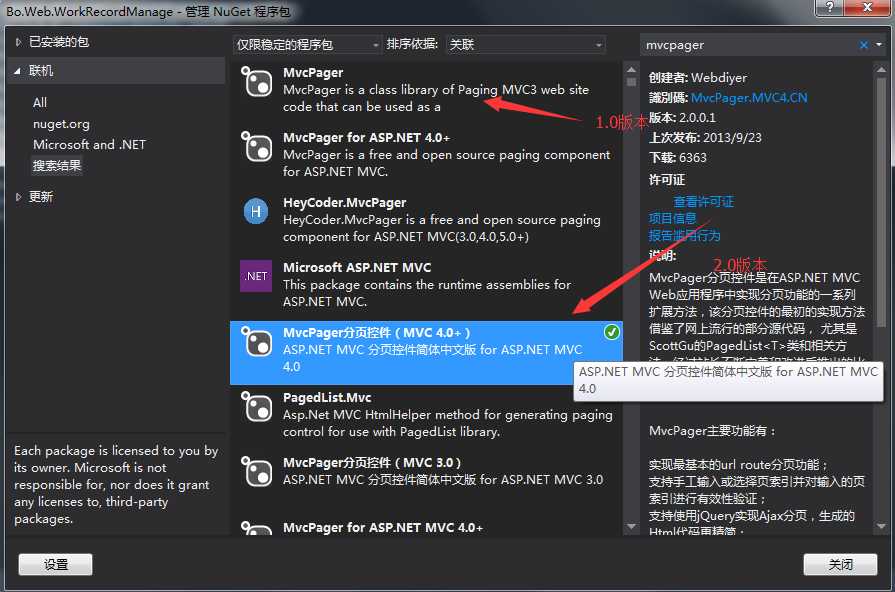The height and width of the screenshot is (592, 895).
Task: Select the All source under 联机
Action: pos(40,103)
